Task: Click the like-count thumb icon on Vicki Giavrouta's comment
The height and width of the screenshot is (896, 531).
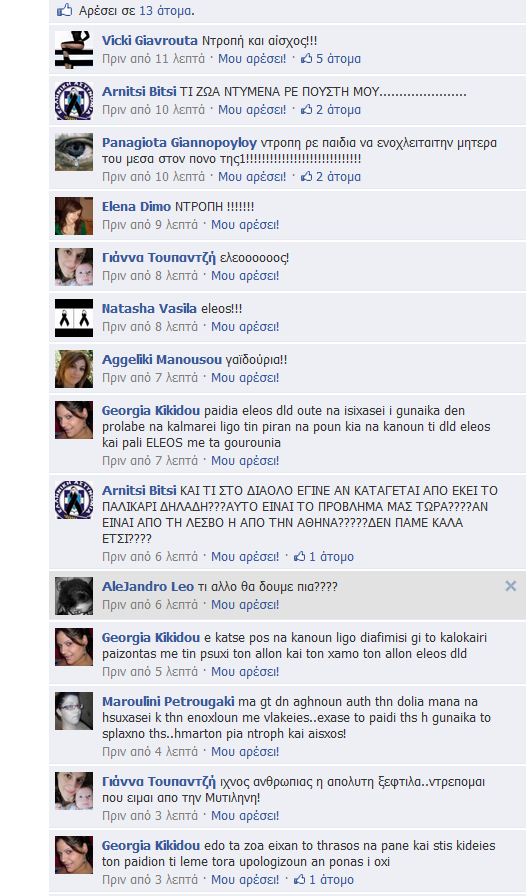Action: tap(307, 58)
